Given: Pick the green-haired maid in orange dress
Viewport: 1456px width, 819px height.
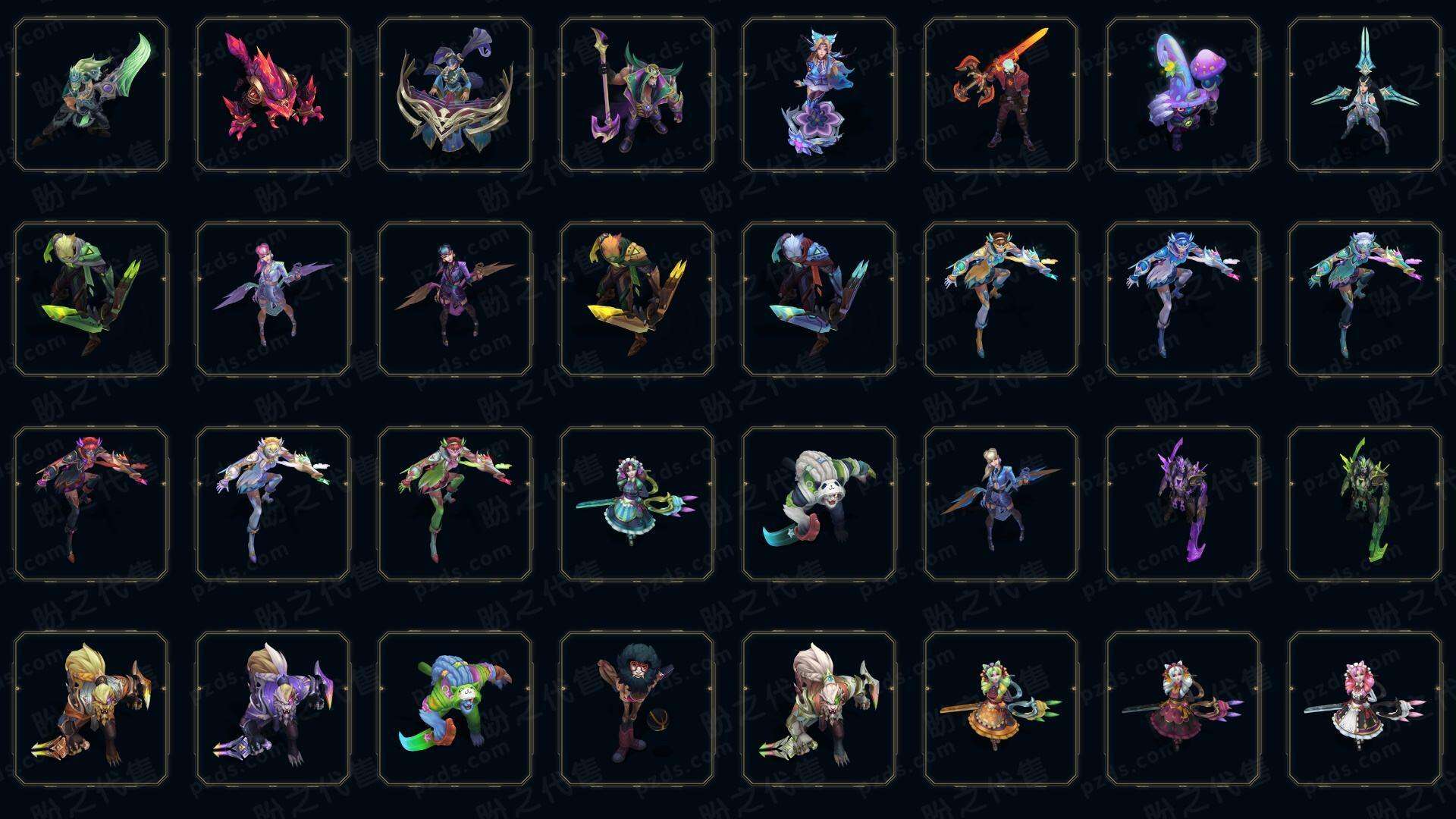Looking at the screenshot, I should tap(1001, 708).
